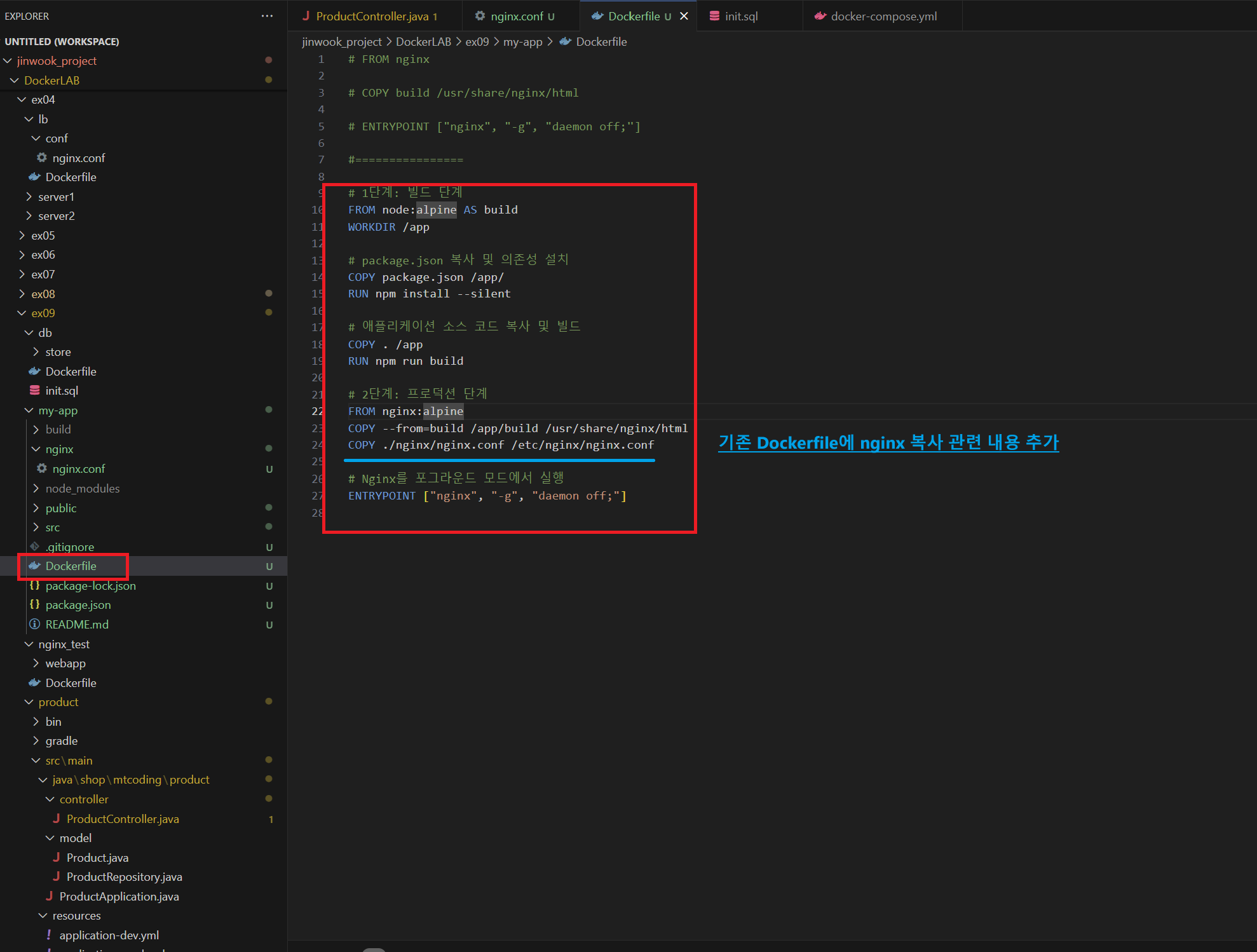Viewport: 1257px width, 952px height.
Task: Click the Docker whale icon in Dockerfile breadcrumb
Action: point(565,42)
